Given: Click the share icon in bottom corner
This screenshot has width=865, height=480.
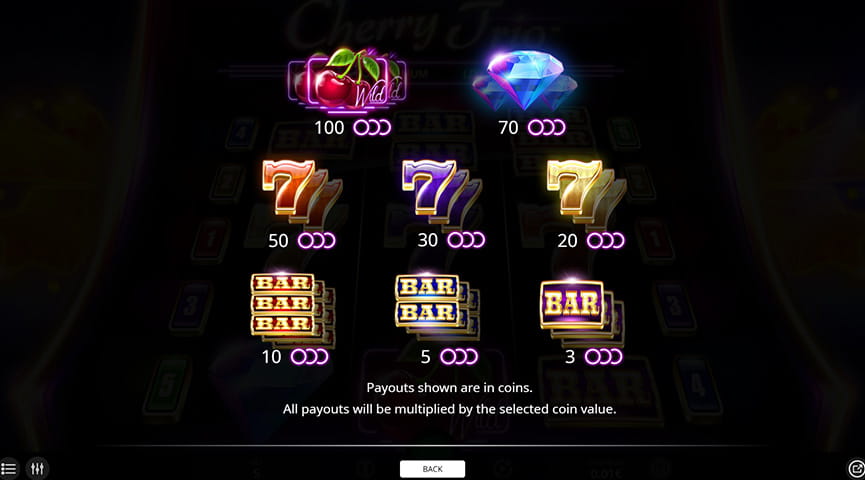Looking at the screenshot, I should pyautogui.click(x=856, y=469).
